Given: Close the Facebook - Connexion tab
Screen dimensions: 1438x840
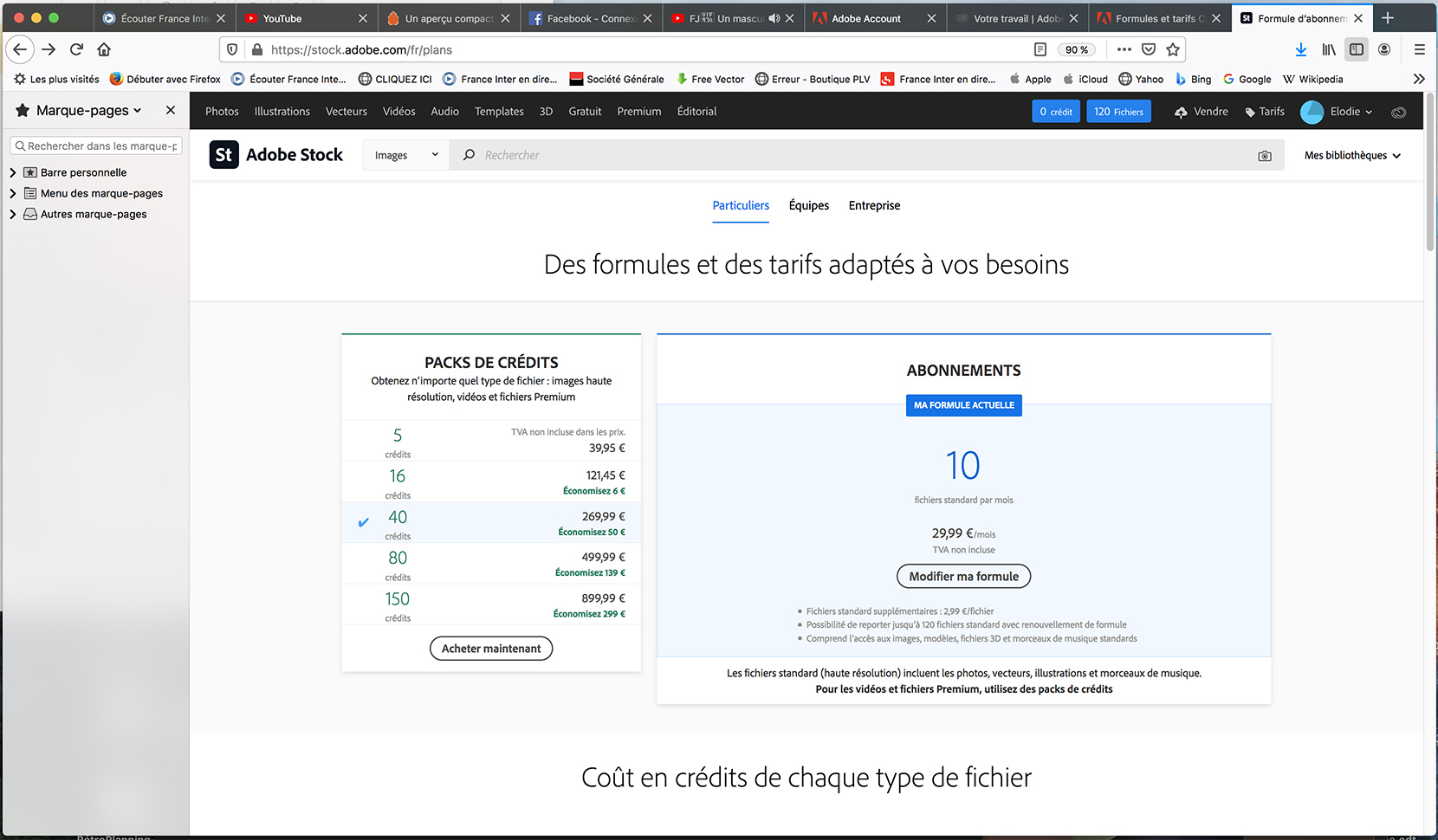Looking at the screenshot, I should (x=647, y=18).
